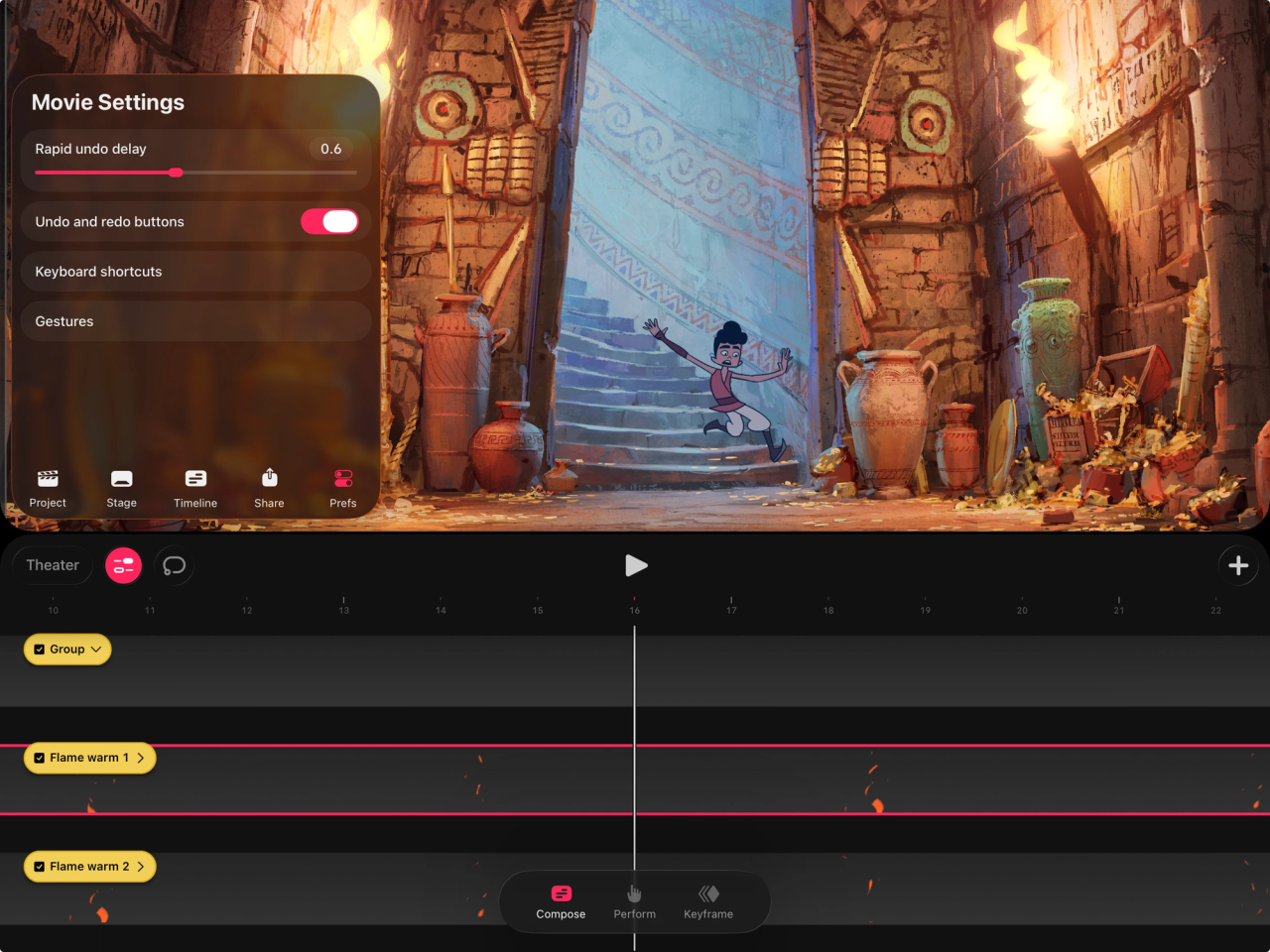Image resolution: width=1270 pixels, height=952 pixels.
Task: Tap the Theater button
Action: 52,564
